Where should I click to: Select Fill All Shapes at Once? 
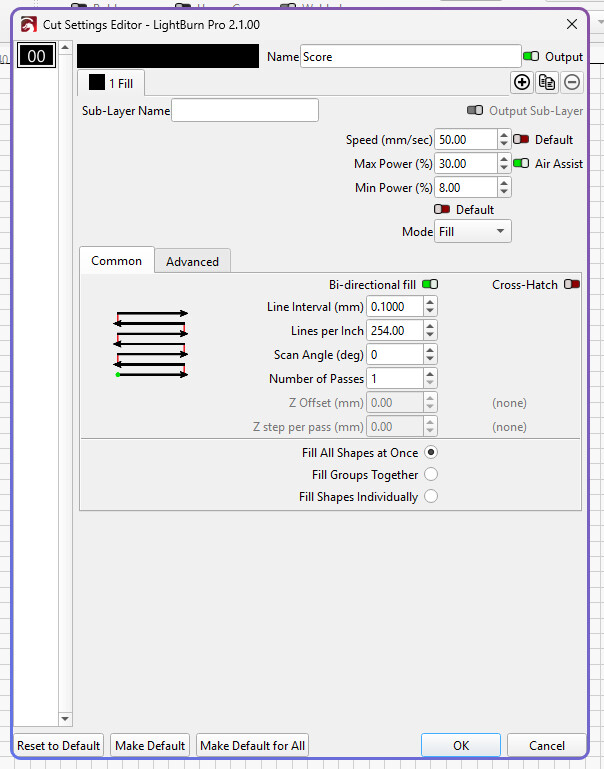431,452
